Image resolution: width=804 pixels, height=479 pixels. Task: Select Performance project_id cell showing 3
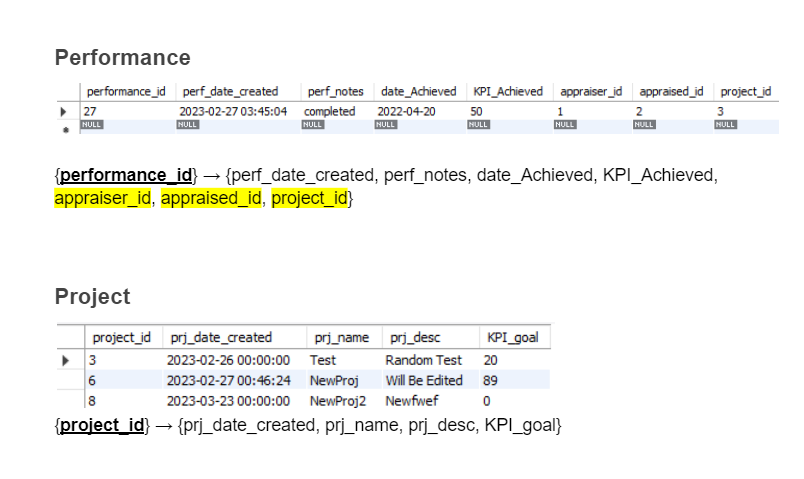click(746, 111)
